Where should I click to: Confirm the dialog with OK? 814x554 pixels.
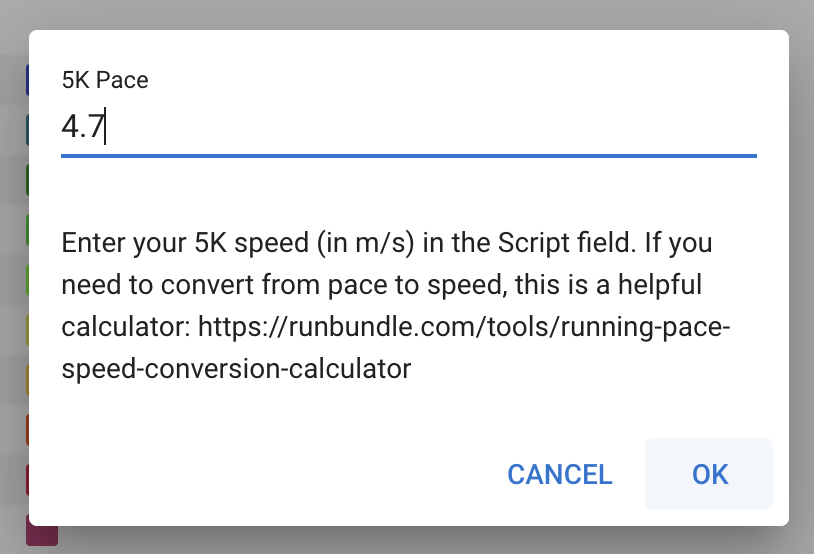click(x=709, y=474)
